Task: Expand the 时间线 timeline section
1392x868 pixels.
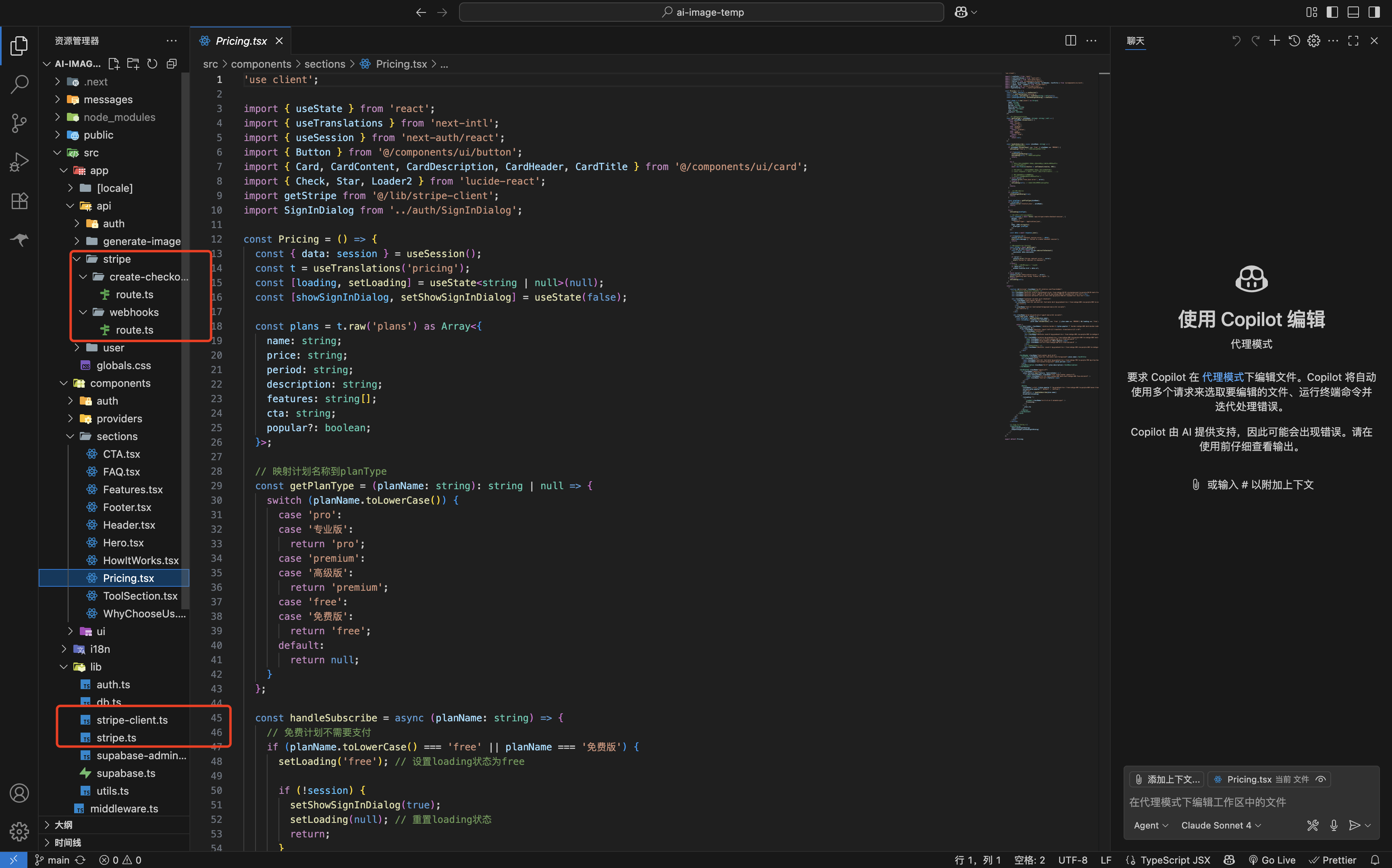Action: pos(114,843)
